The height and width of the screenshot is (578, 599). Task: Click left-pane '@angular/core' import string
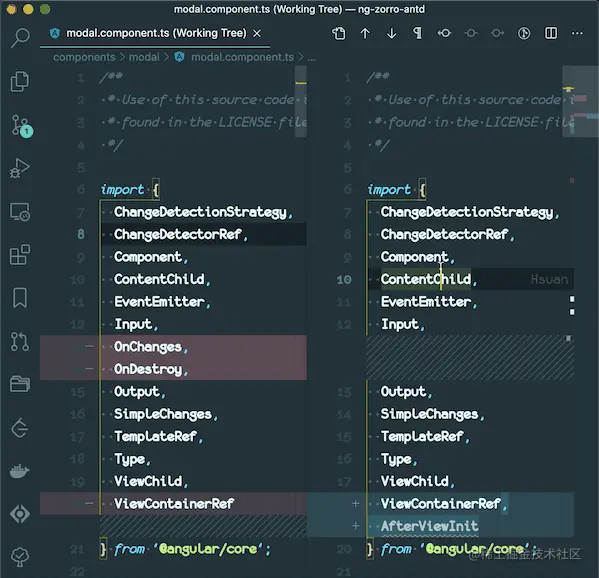(208, 549)
